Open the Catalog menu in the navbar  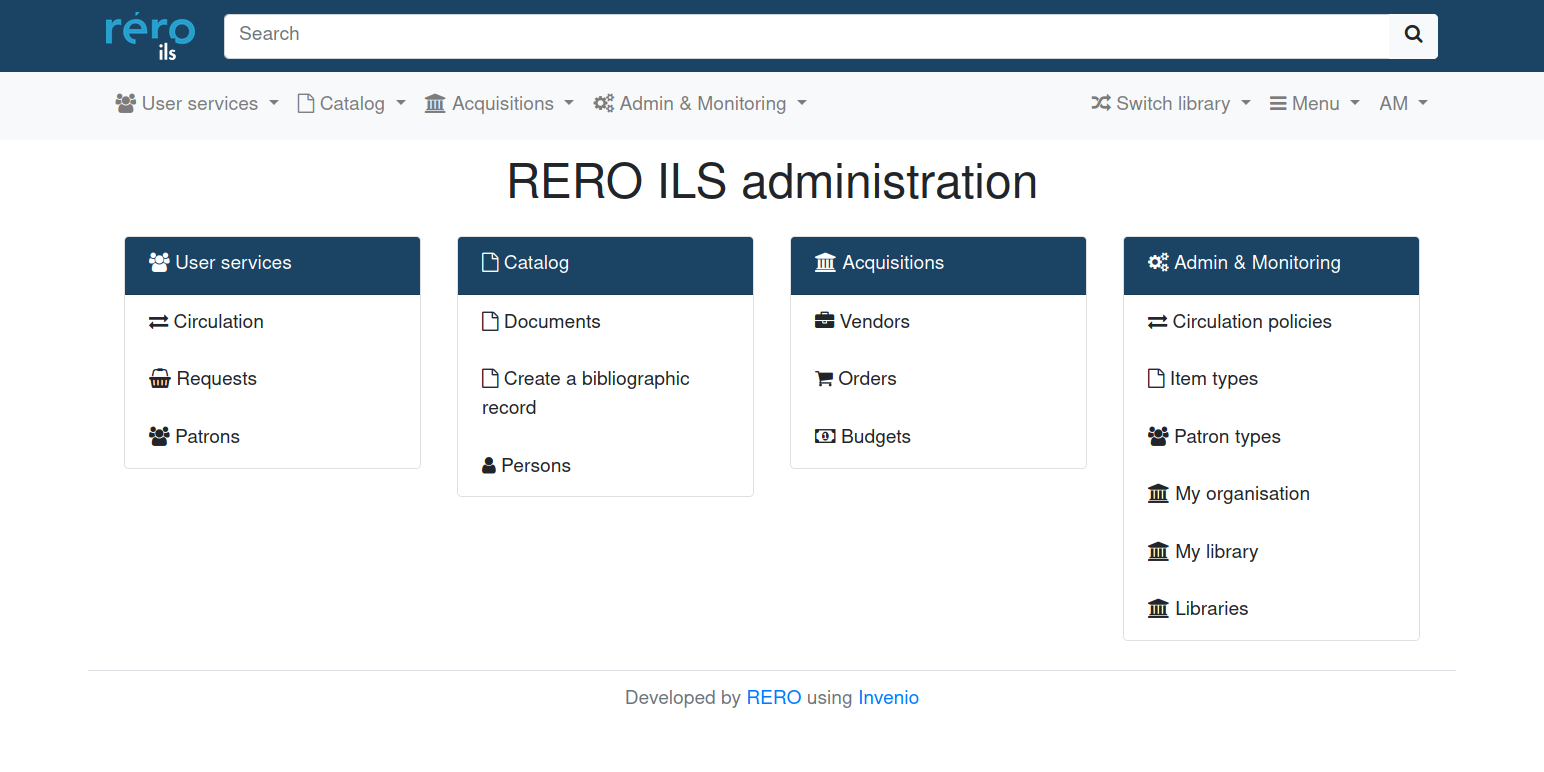350,103
